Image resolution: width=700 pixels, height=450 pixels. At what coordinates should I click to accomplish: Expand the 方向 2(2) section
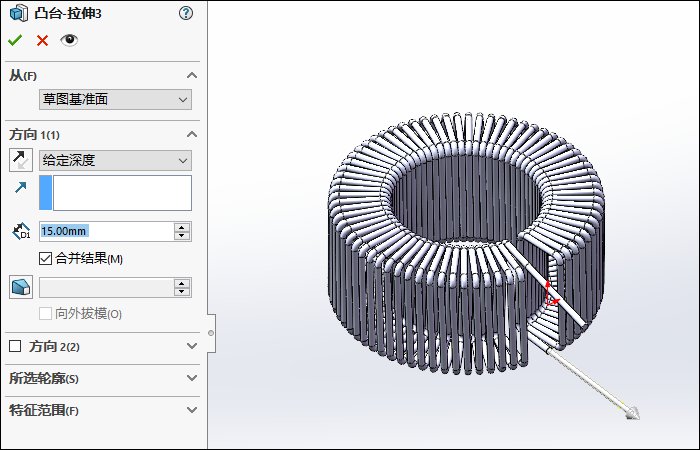(192, 346)
